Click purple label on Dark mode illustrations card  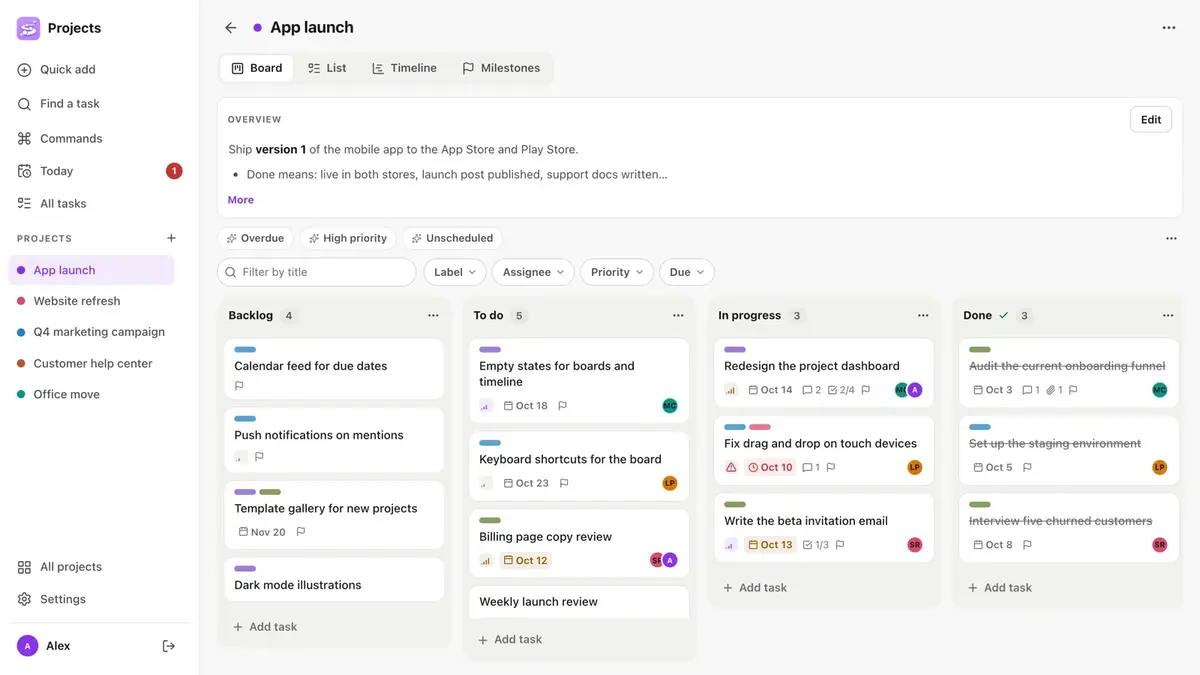(245, 569)
